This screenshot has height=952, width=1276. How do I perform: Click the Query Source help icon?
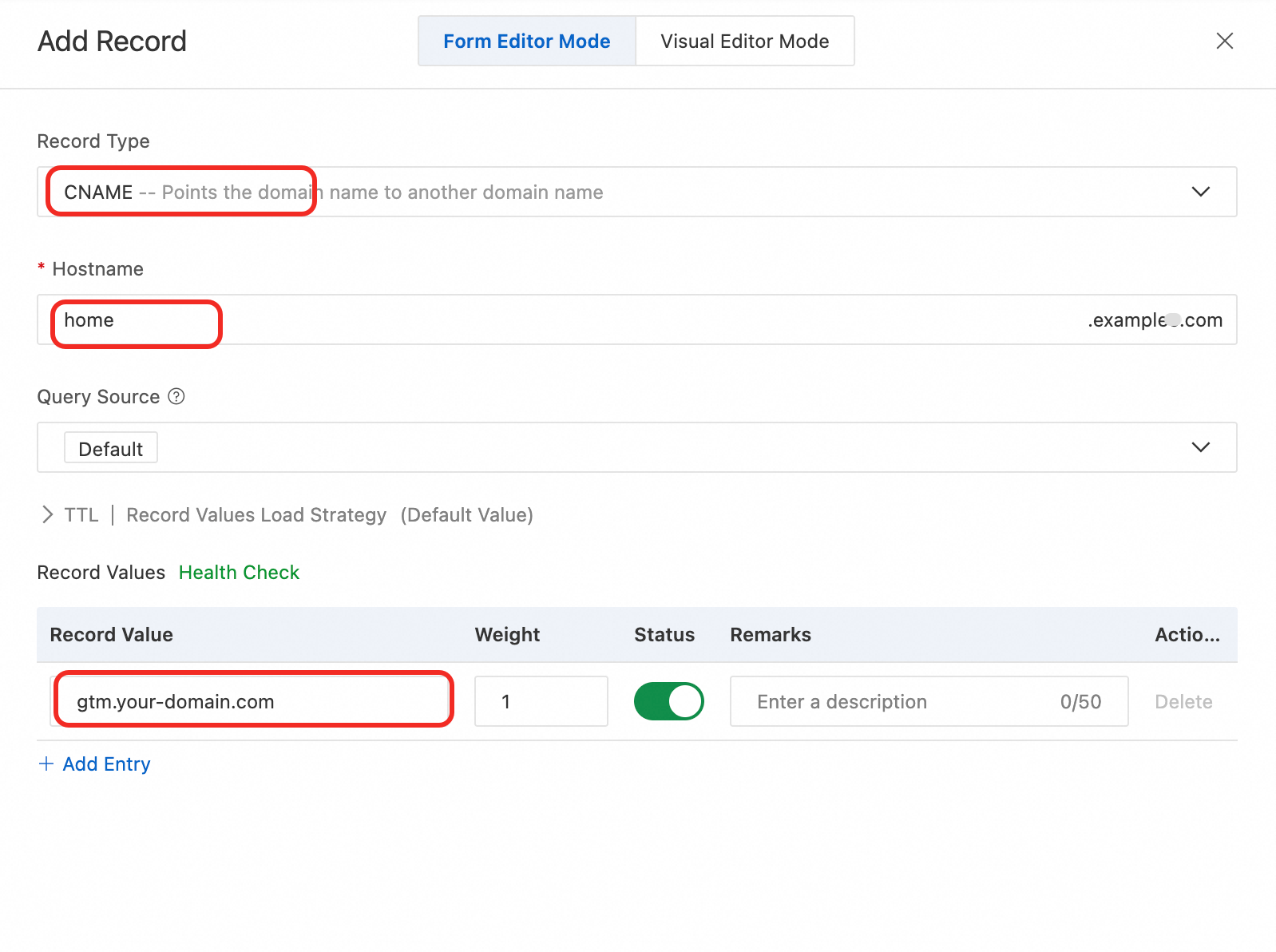coord(176,396)
